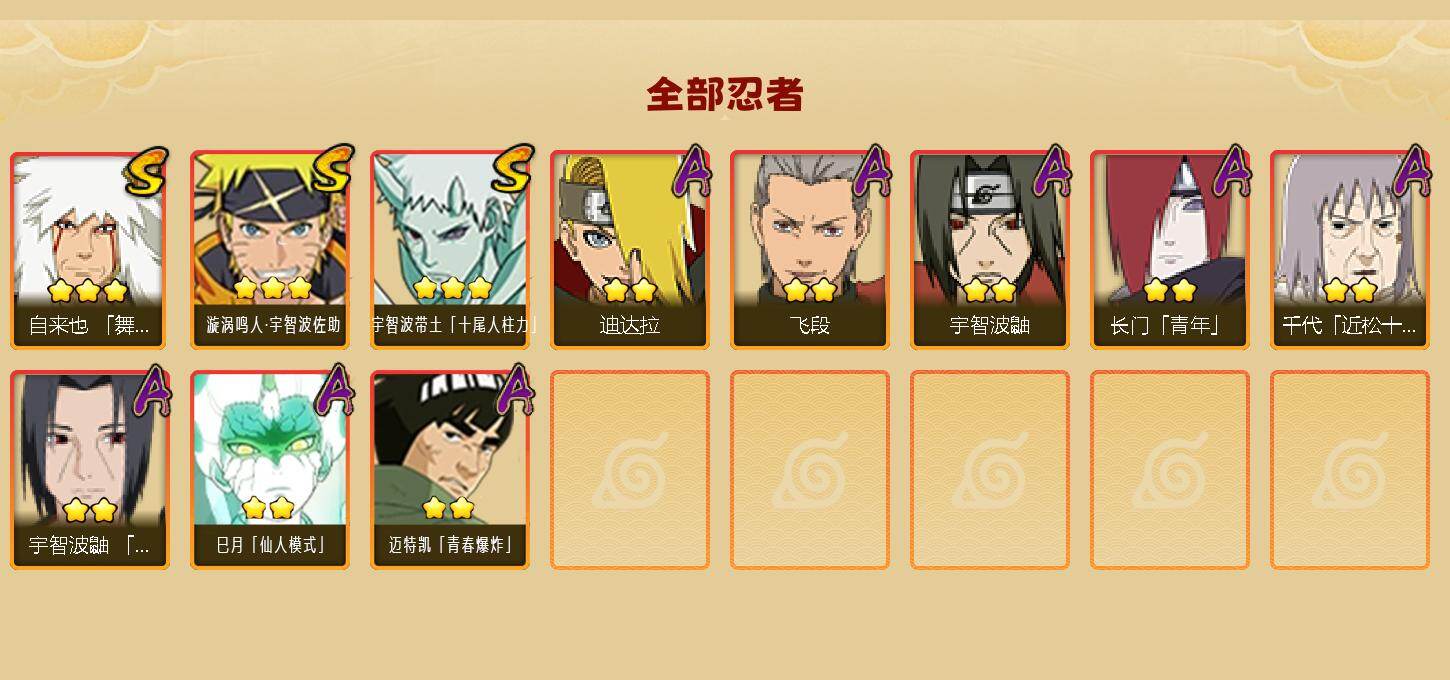Select the 迪达拉 ninja portrait
This screenshot has width=1450, height=680.
(630, 249)
